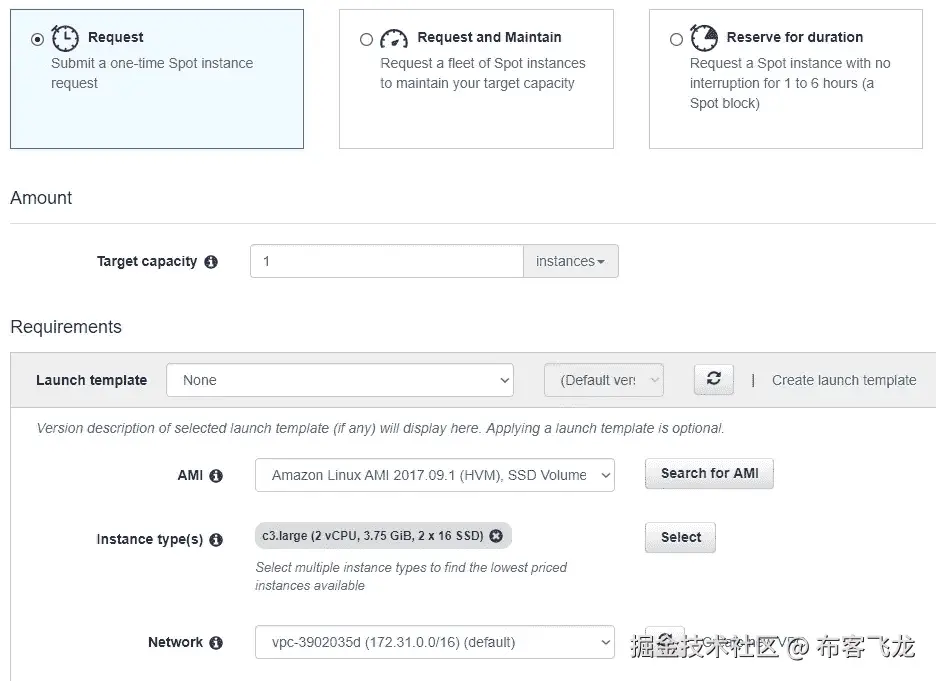Open the AMI selection dropdown
This screenshot has width=936, height=681.
point(435,476)
